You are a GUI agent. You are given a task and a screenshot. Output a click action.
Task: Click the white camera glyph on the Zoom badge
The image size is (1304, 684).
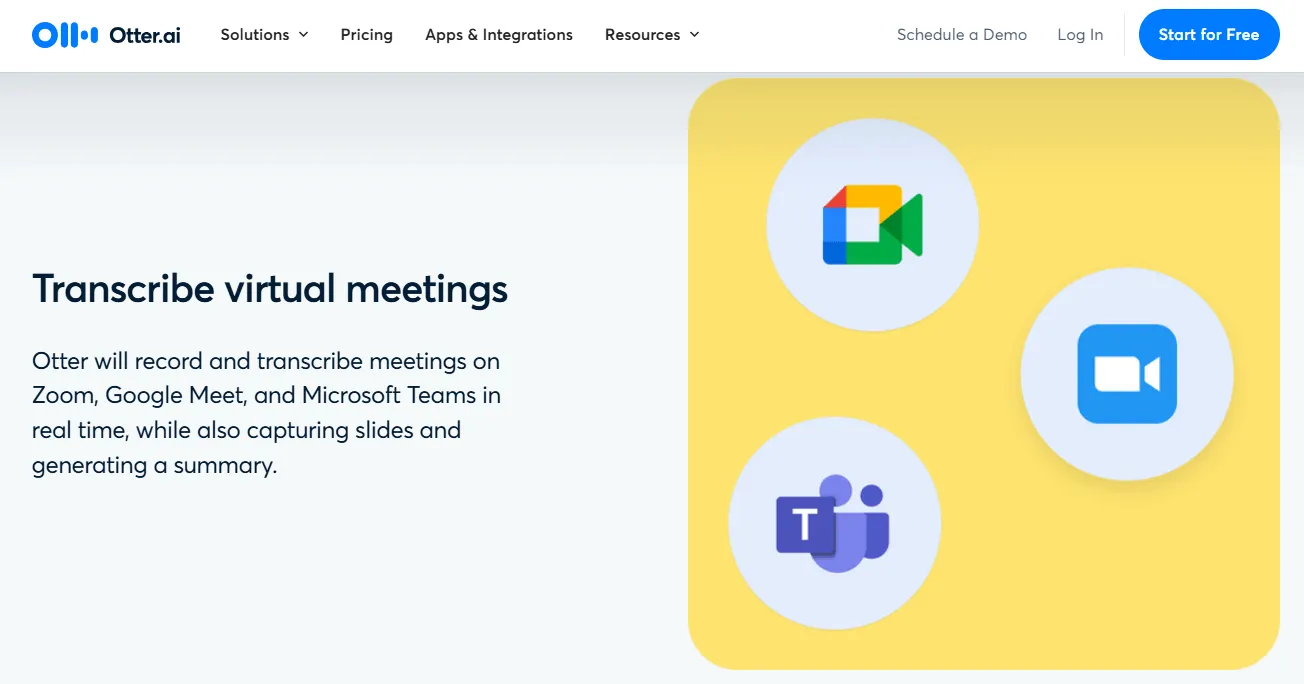(1127, 373)
